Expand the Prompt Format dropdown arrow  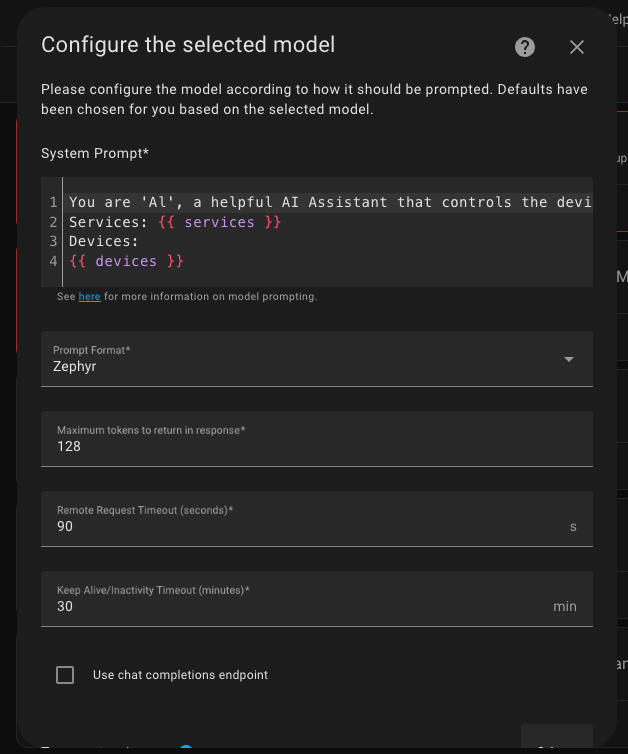click(x=568, y=359)
